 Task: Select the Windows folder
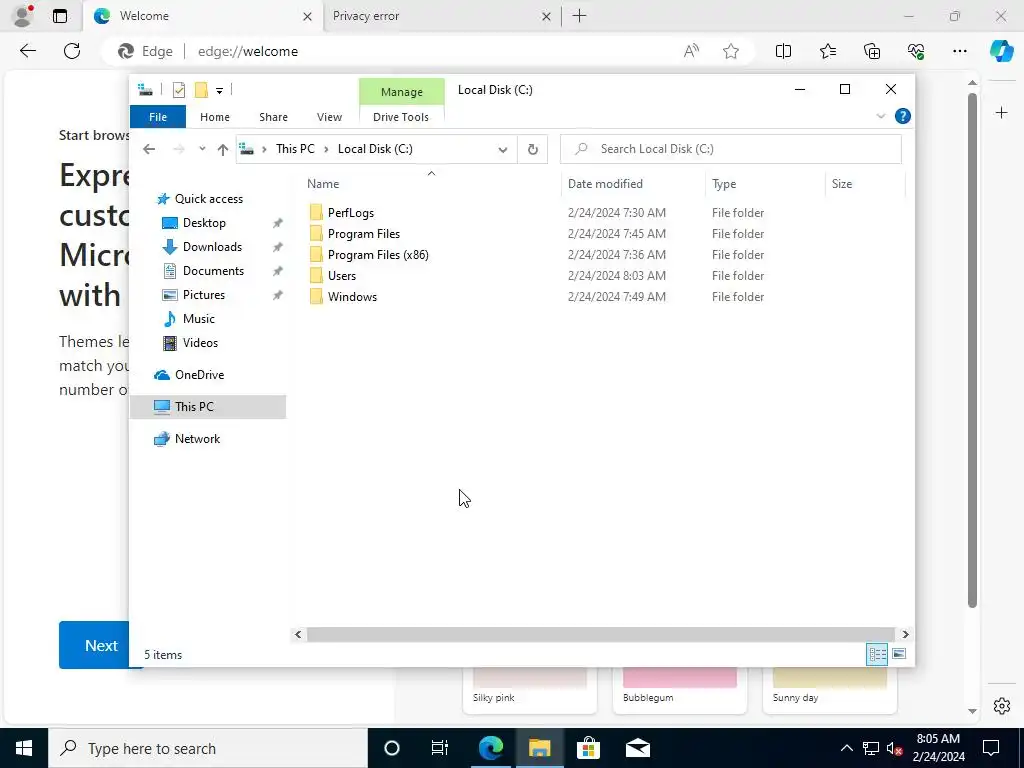[x=352, y=296]
